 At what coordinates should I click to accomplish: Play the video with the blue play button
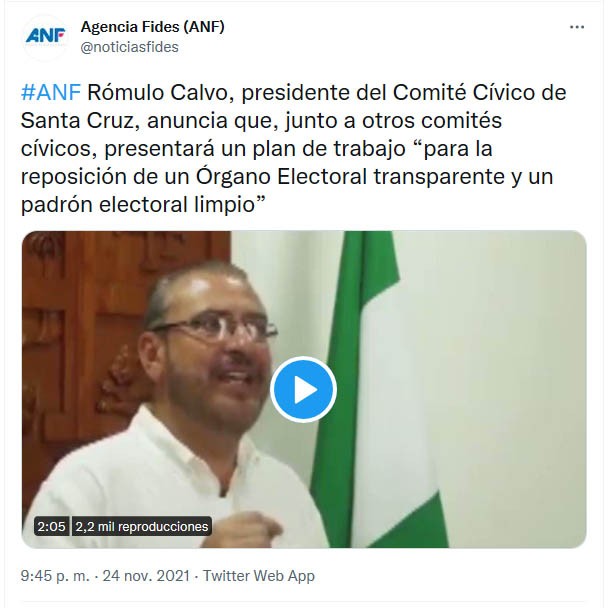pos(304,389)
